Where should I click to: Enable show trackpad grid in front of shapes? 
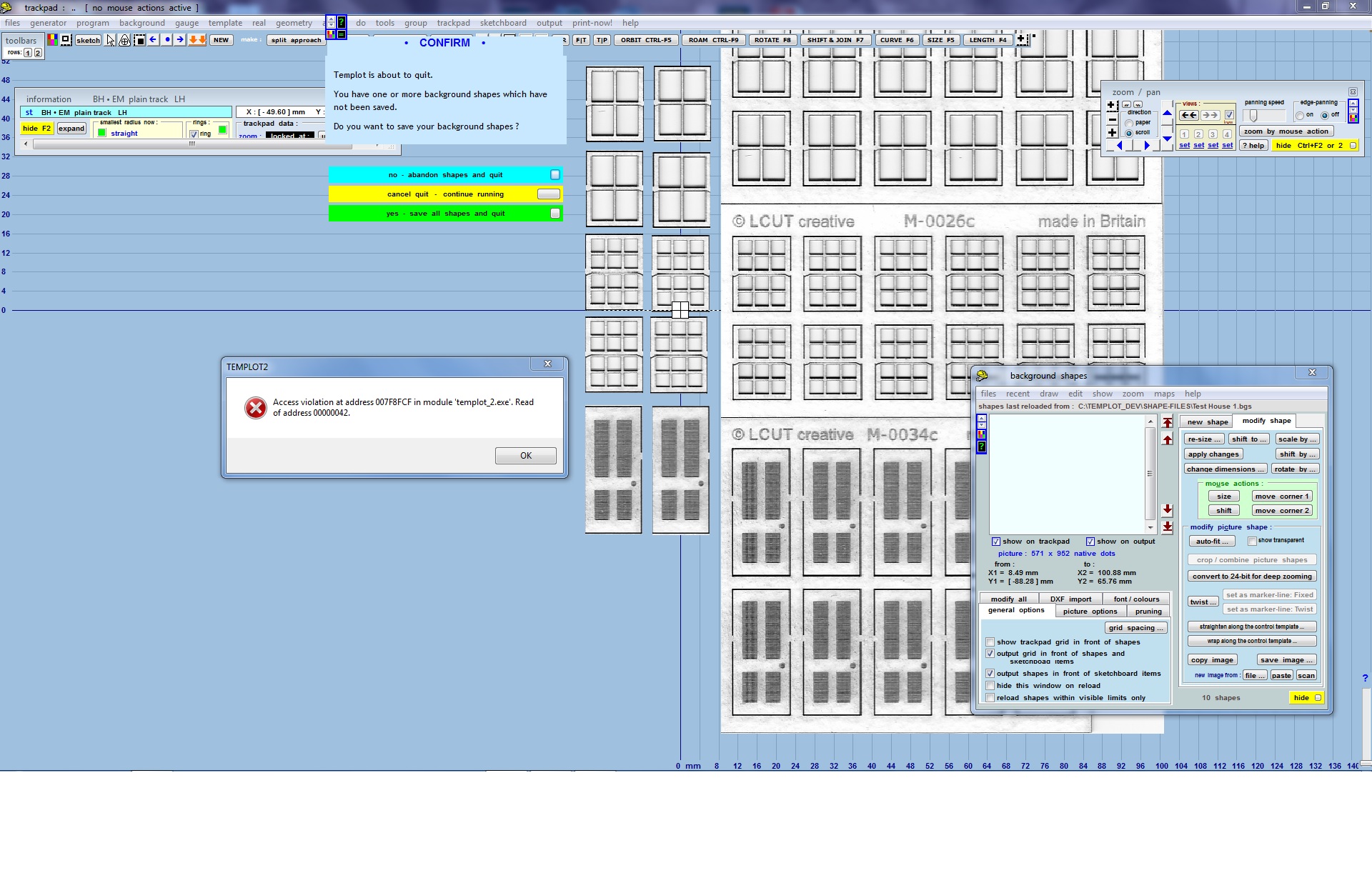click(x=990, y=642)
